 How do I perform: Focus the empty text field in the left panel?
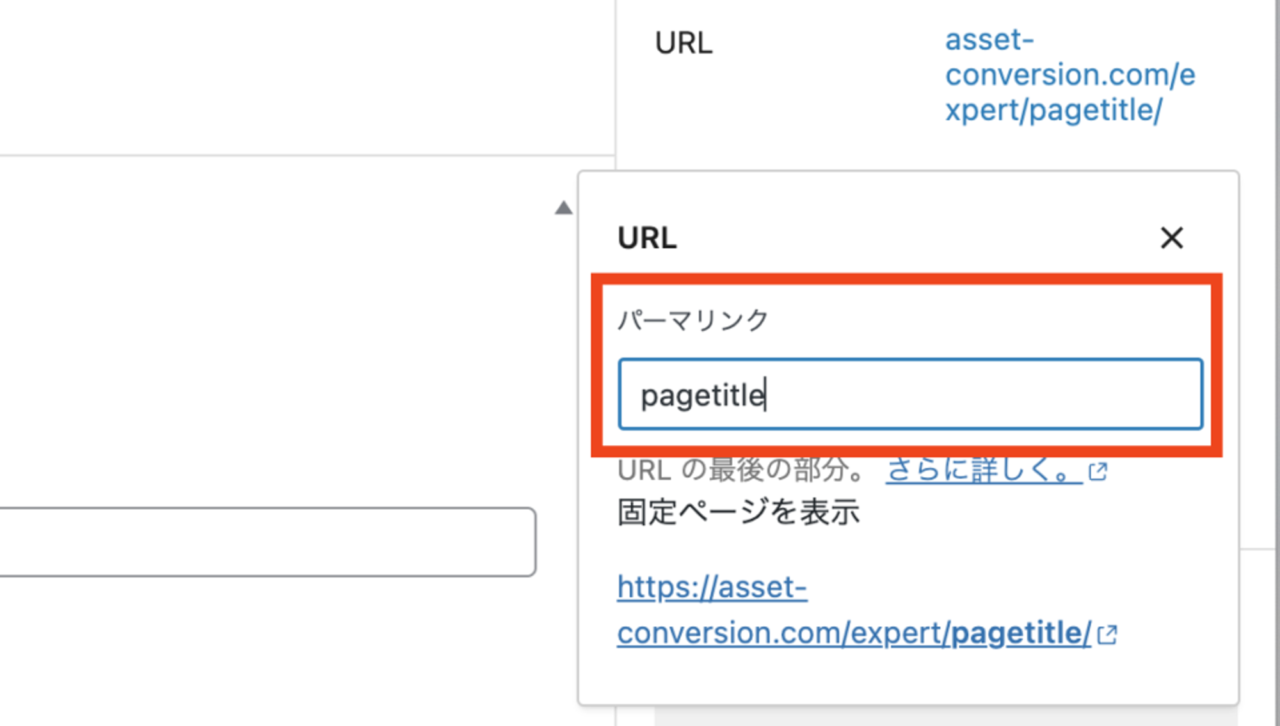tap(267, 542)
